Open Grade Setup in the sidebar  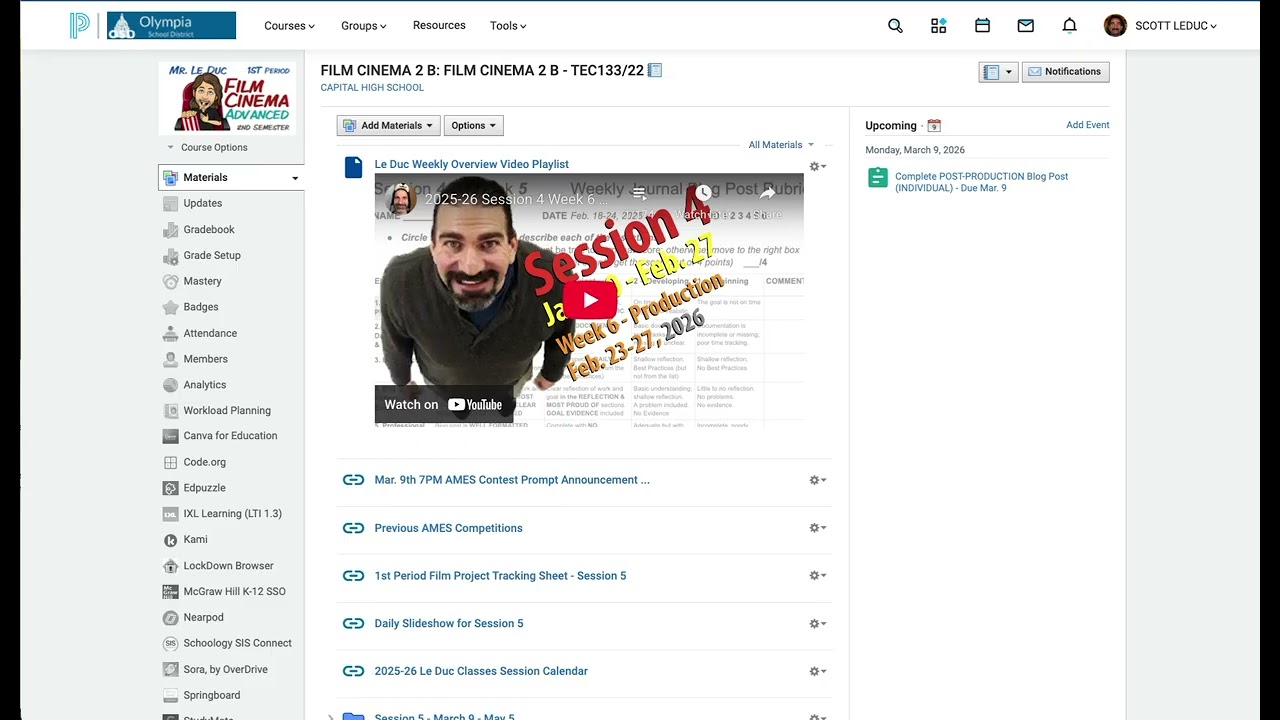tap(212, 255)
